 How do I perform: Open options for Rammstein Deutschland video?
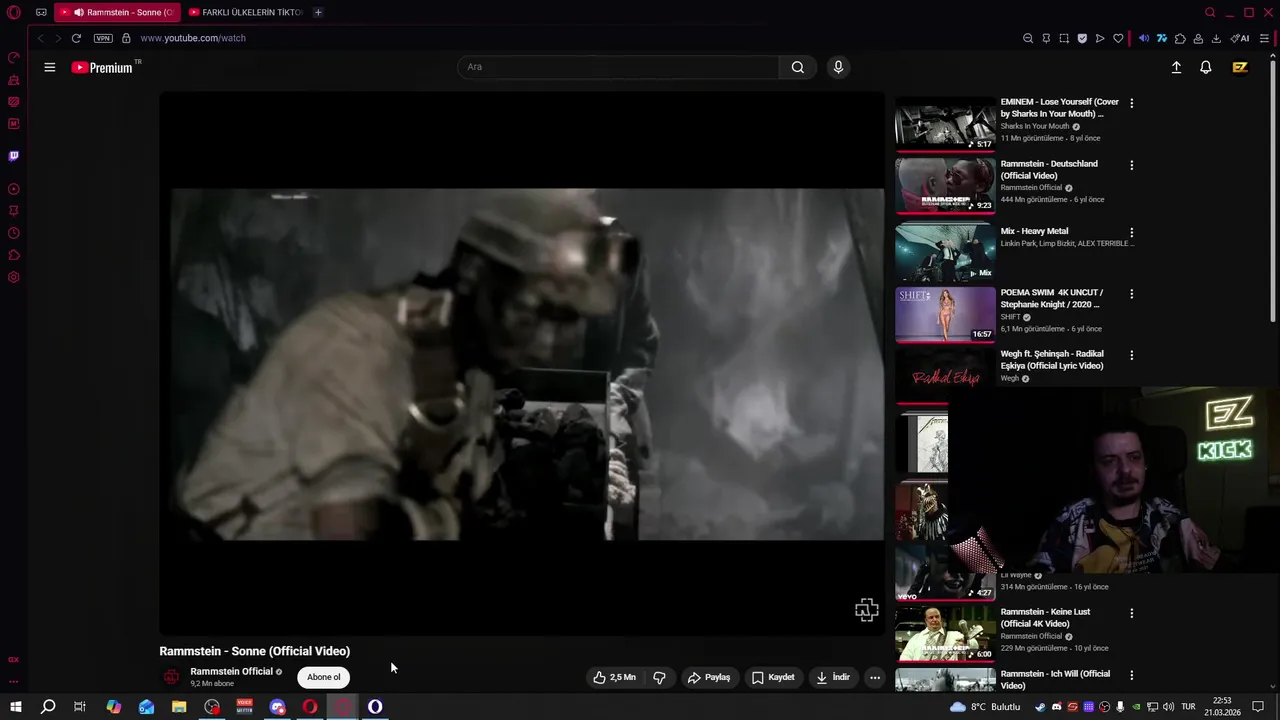pyautogui.click(x=1131, y=165)
